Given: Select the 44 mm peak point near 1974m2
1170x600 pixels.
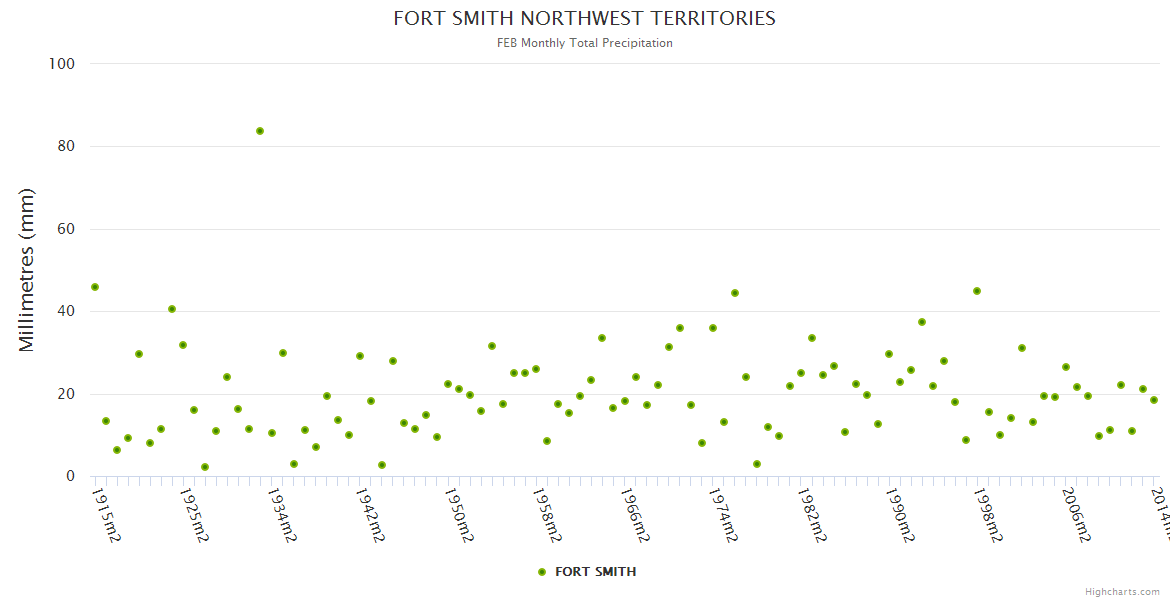Looking at the screenshot, I should (735, 293).
